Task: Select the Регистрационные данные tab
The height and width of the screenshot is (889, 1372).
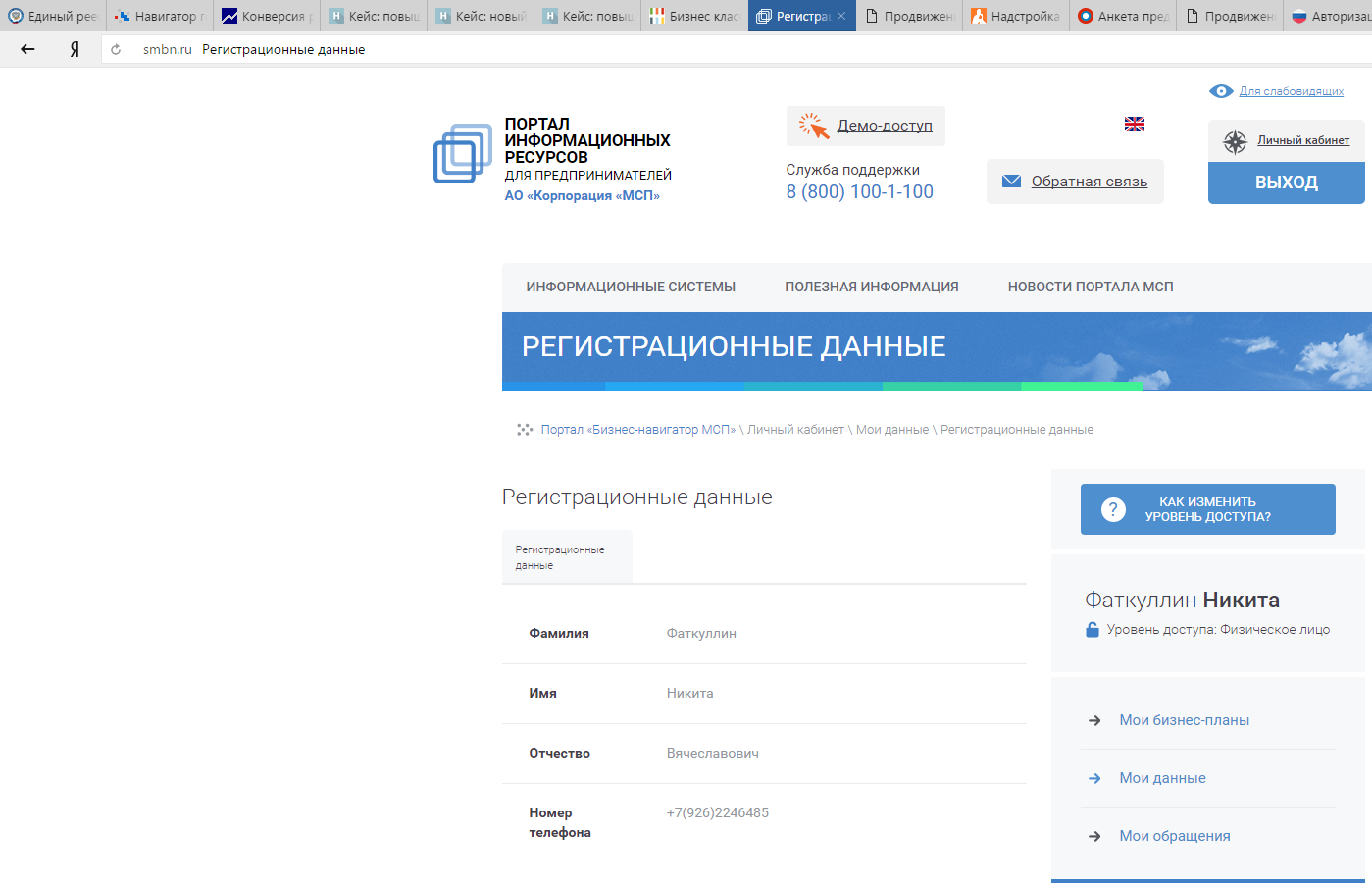Action: (566, 557)
